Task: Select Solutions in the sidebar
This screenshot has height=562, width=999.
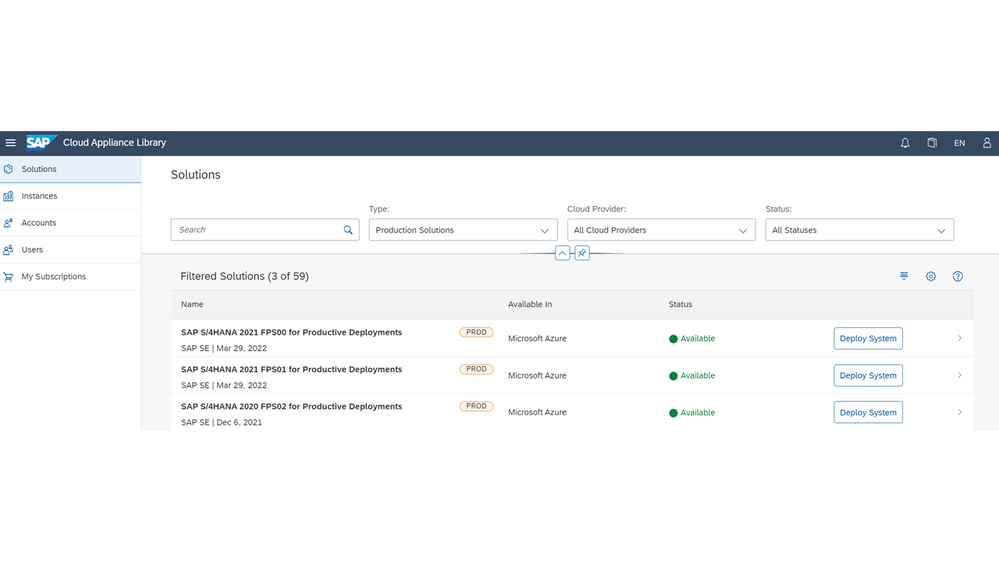Action: pyautogui.click(x=70, y=169)
